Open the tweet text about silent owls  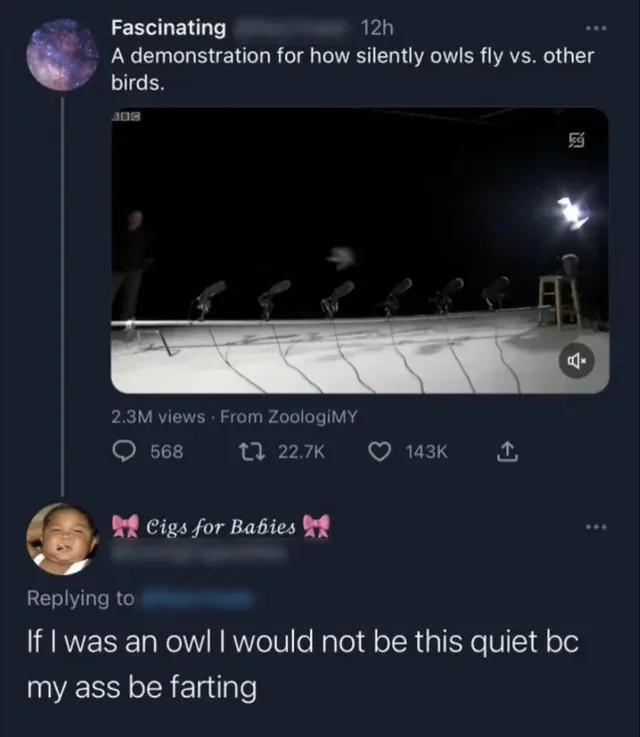pos(350,68)
